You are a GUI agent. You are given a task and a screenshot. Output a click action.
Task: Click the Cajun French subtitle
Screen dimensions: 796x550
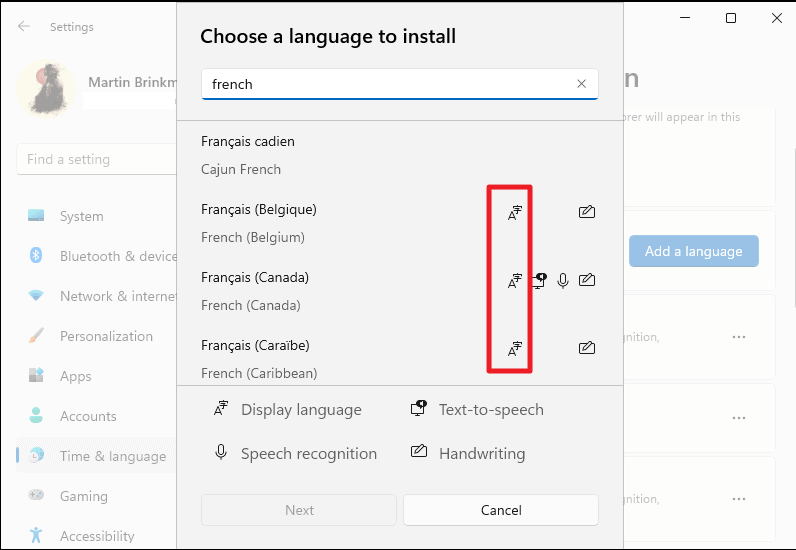pyautogui.click(x=241, y=169)
